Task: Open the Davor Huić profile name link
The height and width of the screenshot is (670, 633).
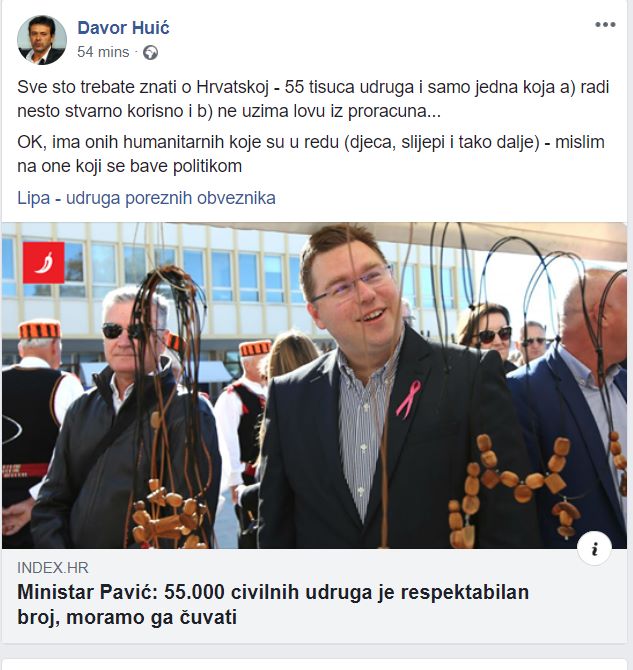Action: coord(123,28)
